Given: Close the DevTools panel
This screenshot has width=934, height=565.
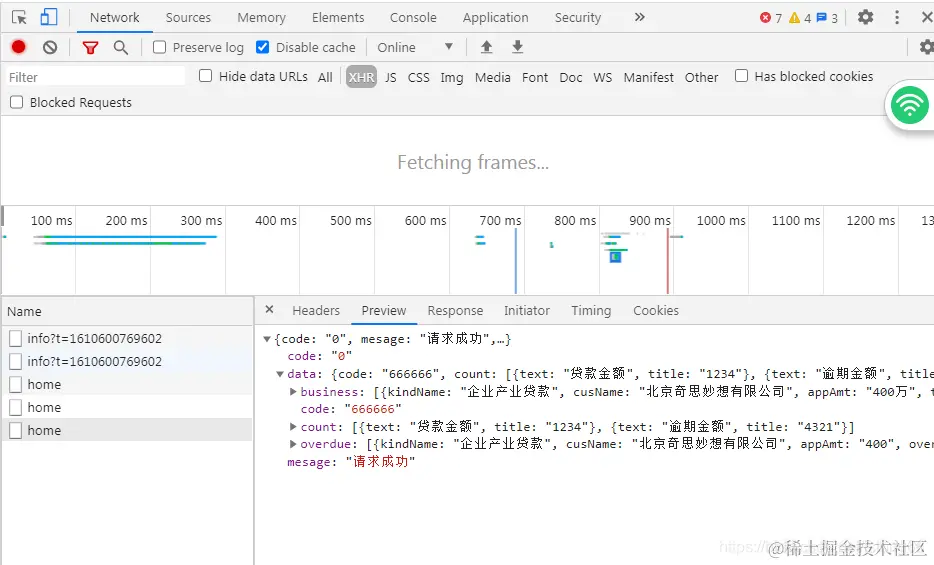Looking at the screenshot, I should (926, 17).
